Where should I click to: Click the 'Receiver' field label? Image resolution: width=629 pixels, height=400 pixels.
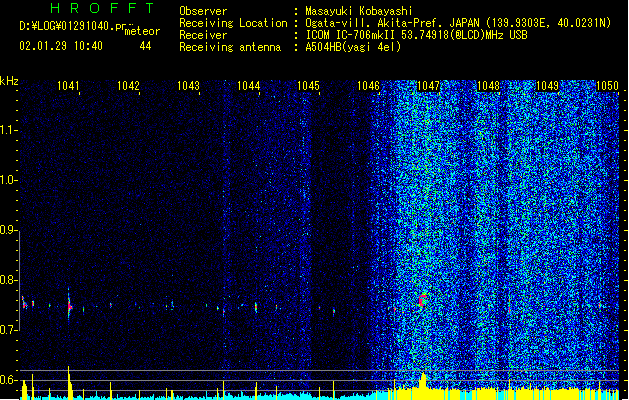[203, 35]
